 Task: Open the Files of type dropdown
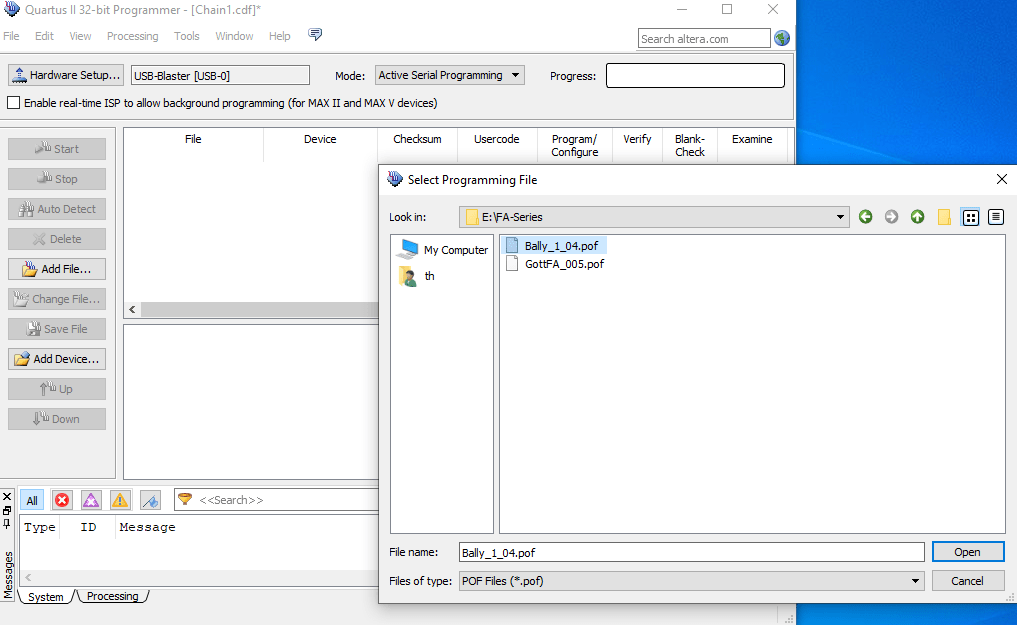(916, 581)
